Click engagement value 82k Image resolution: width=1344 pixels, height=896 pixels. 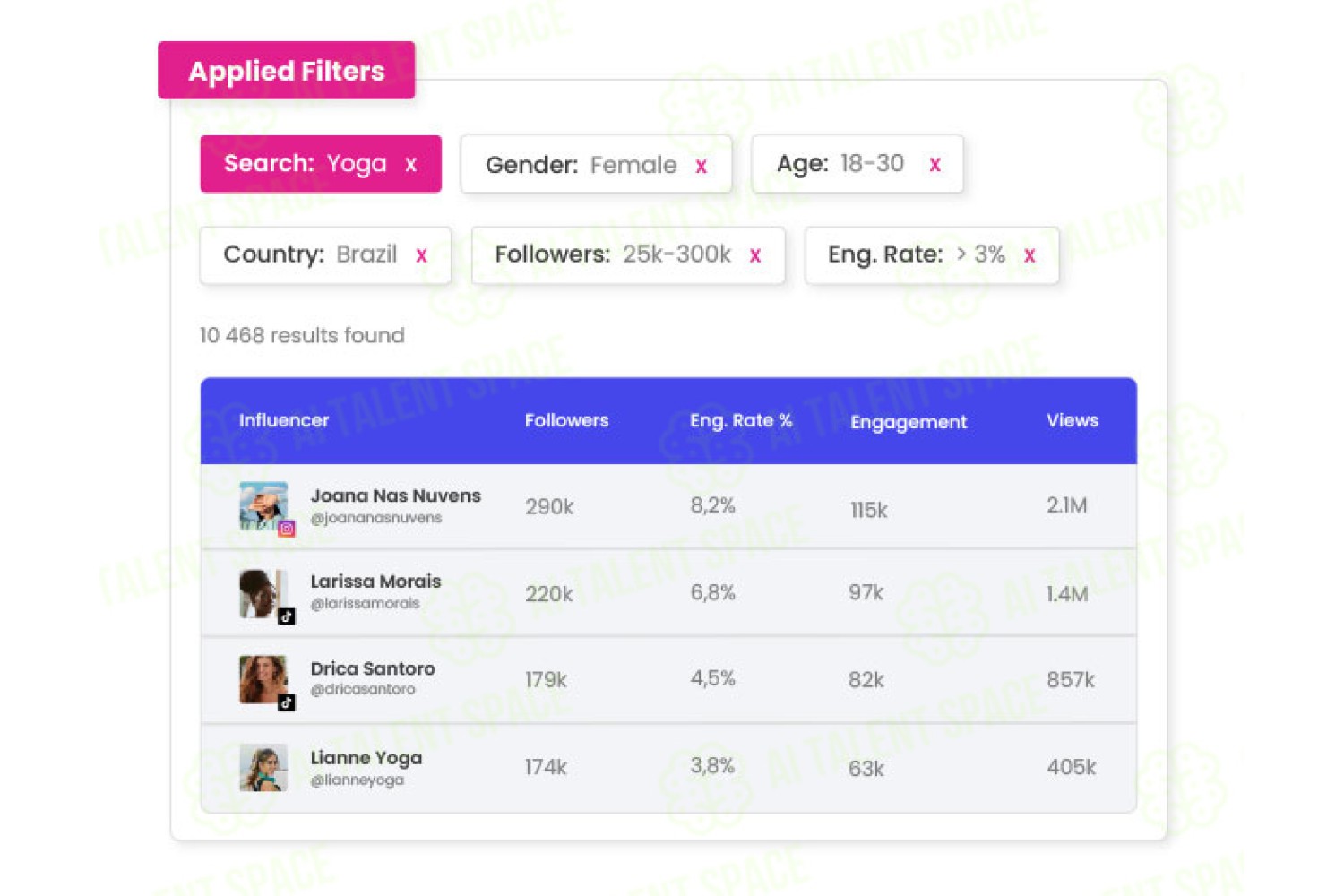pos(866,680)
